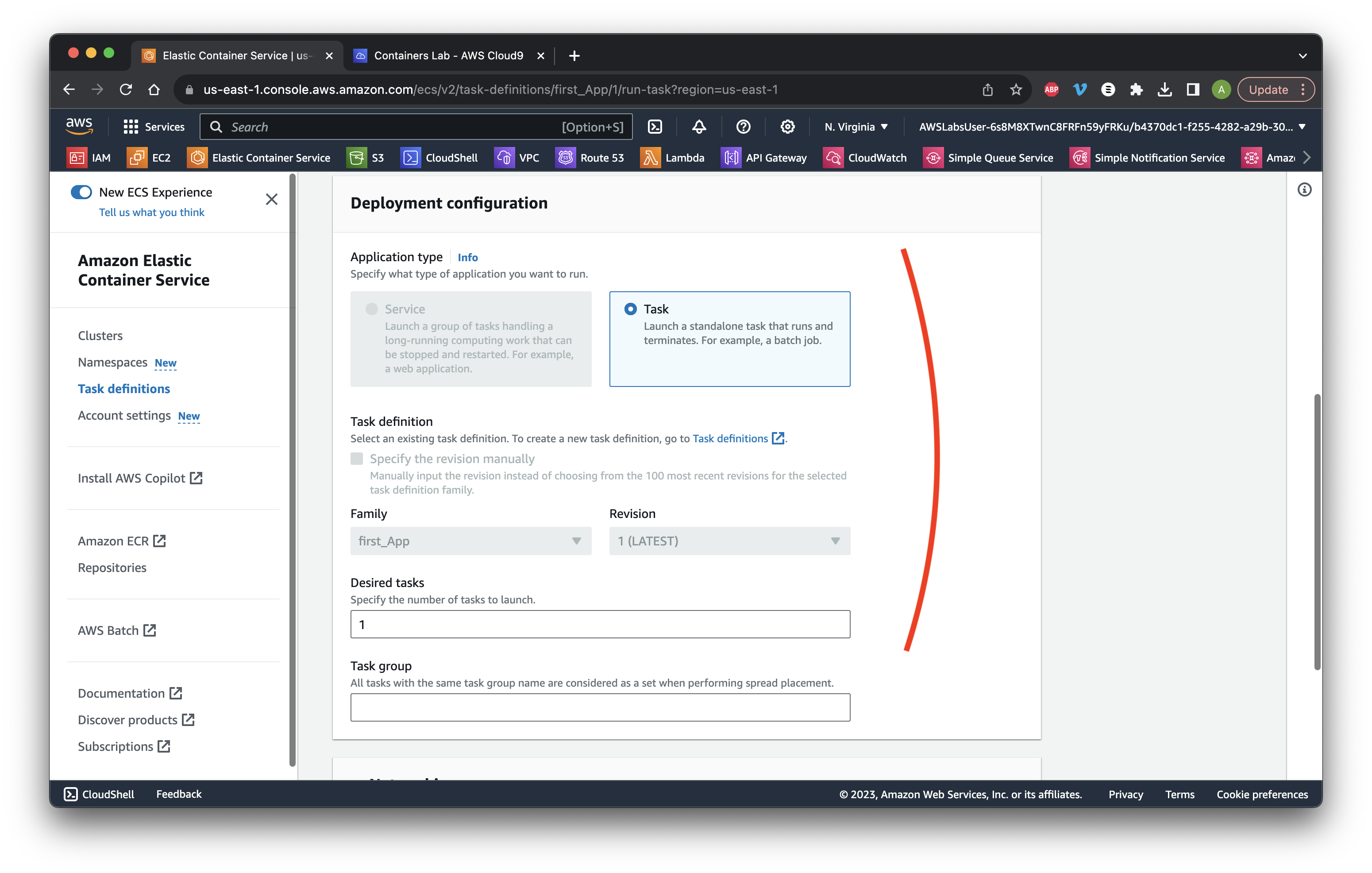Open Repositories in sidebar

112,568
